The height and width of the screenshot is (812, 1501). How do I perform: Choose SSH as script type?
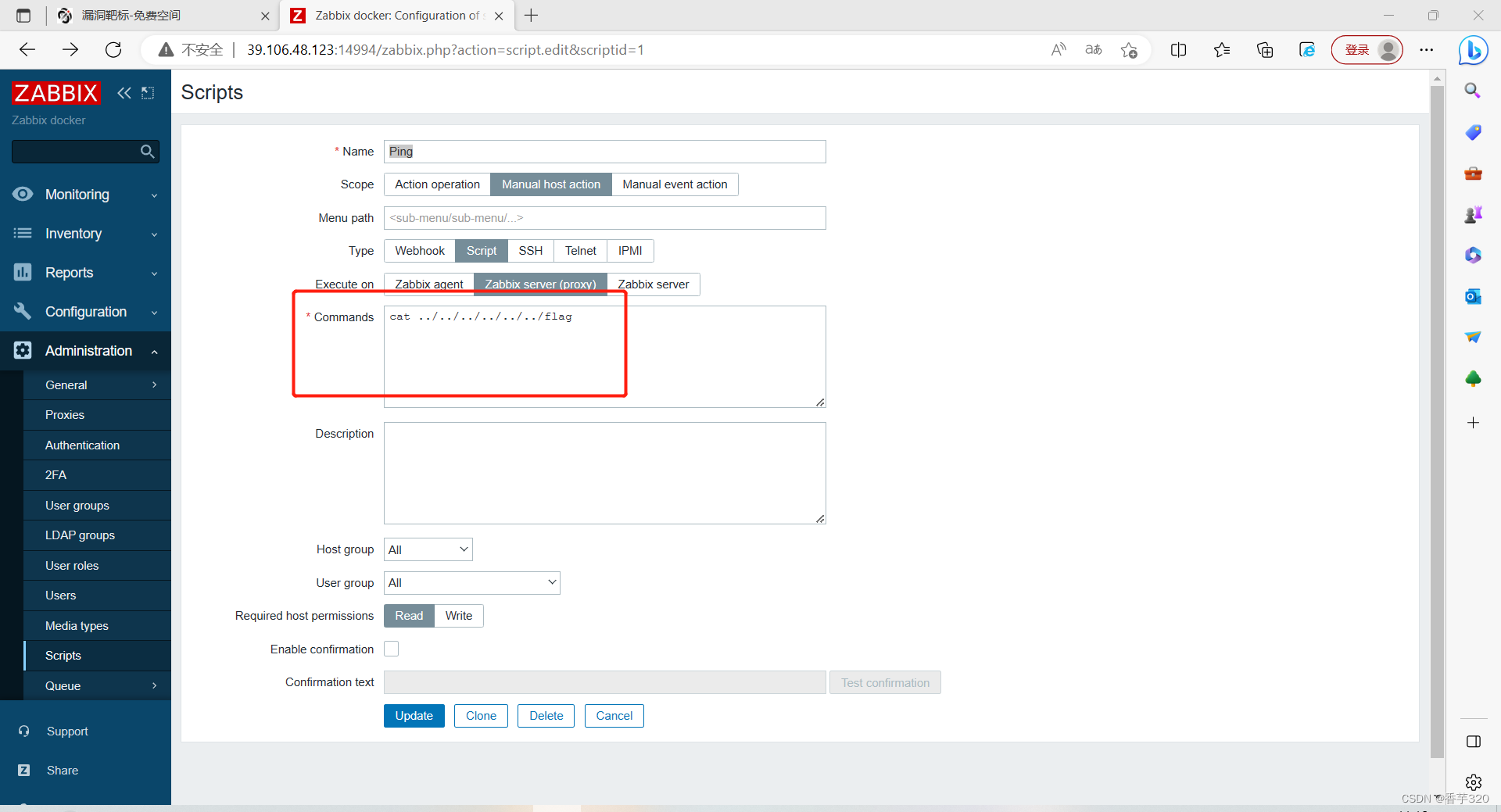point(530,251)
